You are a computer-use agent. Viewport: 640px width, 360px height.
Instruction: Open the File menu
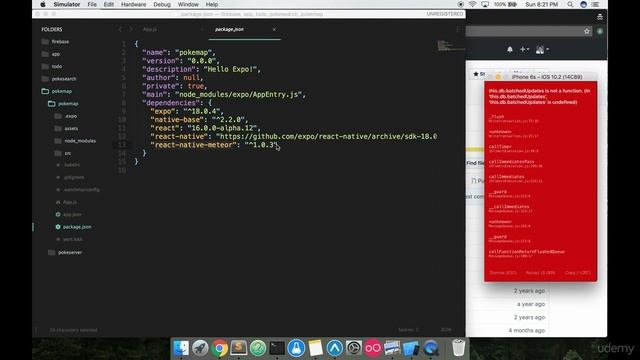(92, 4)
